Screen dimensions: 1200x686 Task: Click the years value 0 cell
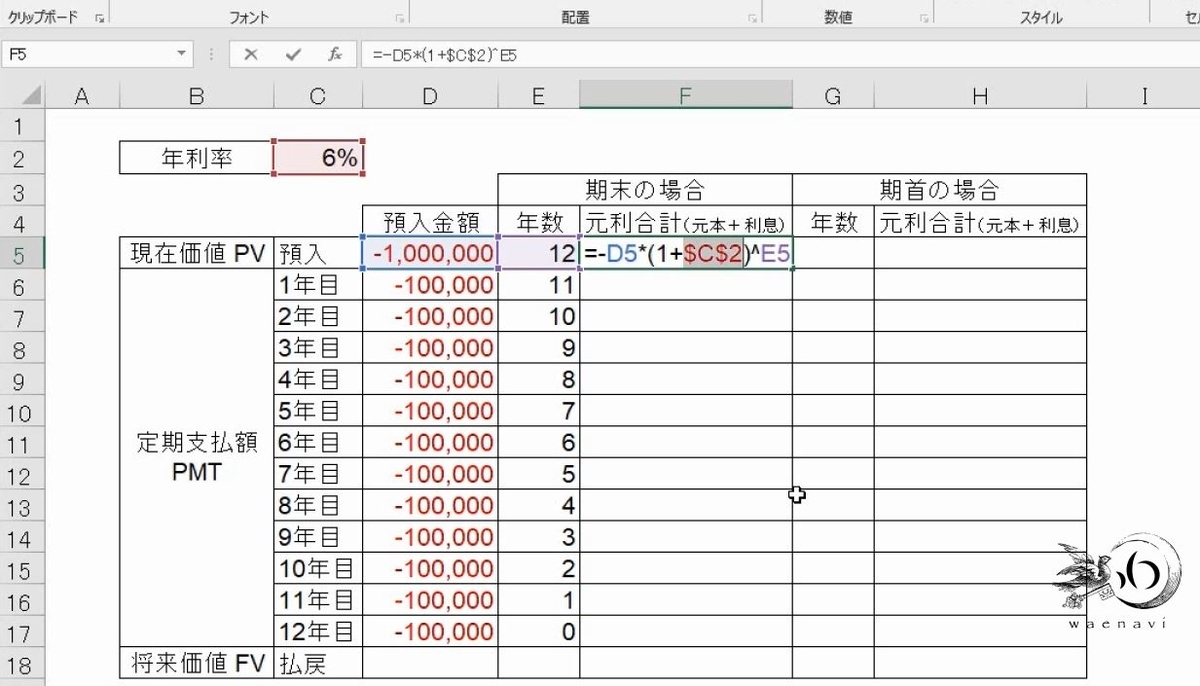(x=539, y=632)
